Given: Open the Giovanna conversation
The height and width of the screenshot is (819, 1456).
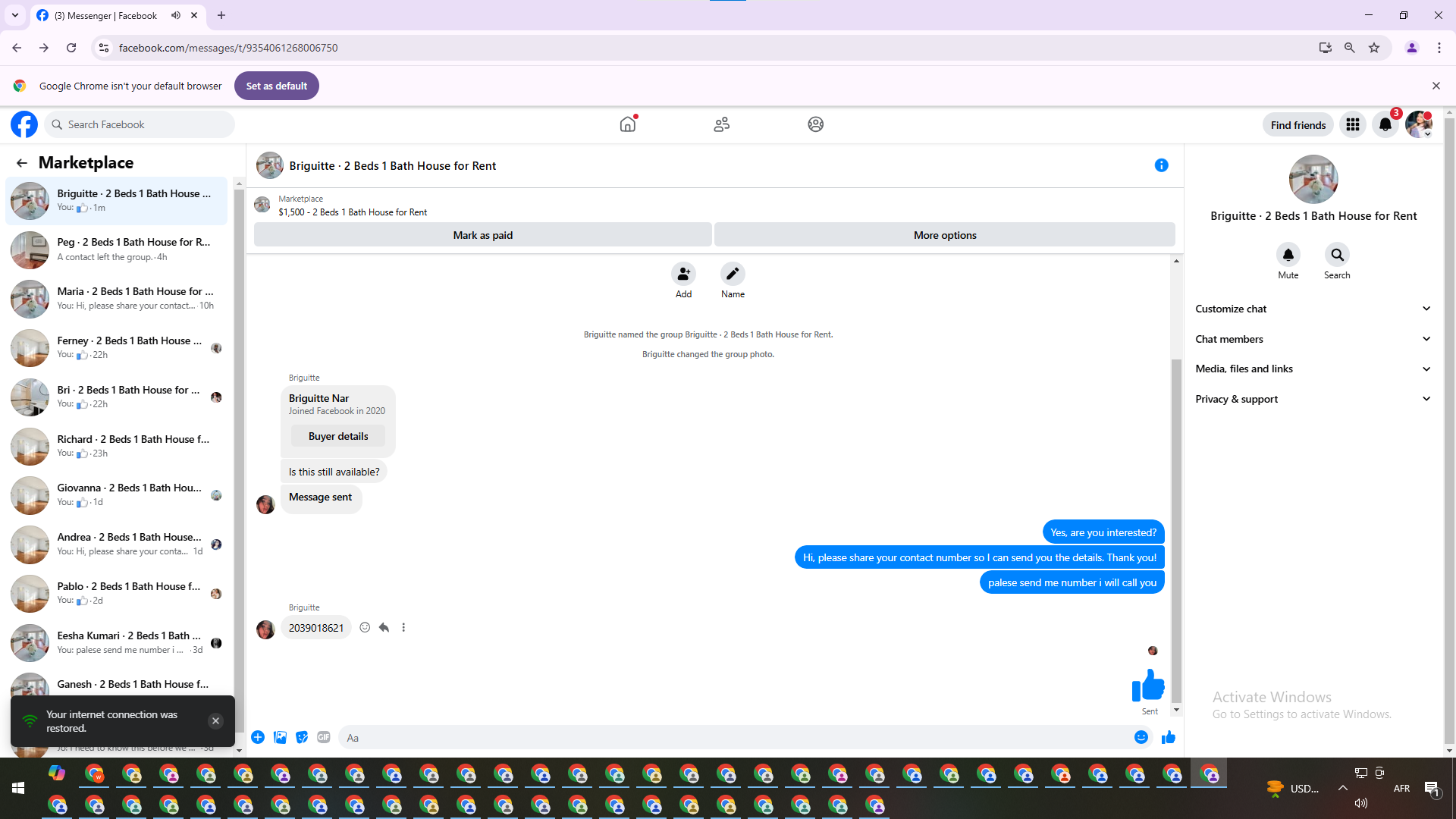Looking at the screenshot, I should coord(117,495).
